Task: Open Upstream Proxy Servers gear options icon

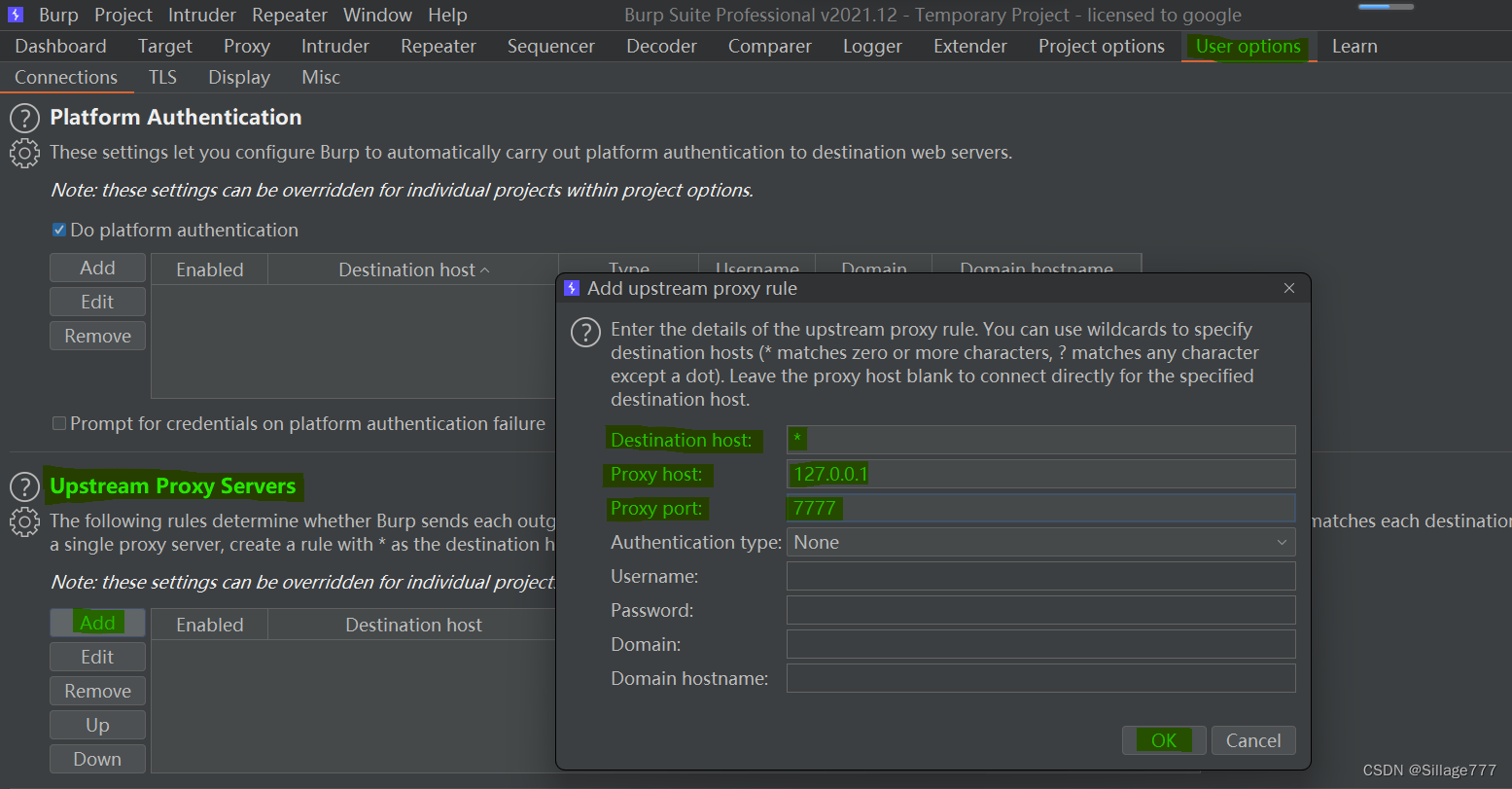Action: pyautogui.click(x=24, y=522)
